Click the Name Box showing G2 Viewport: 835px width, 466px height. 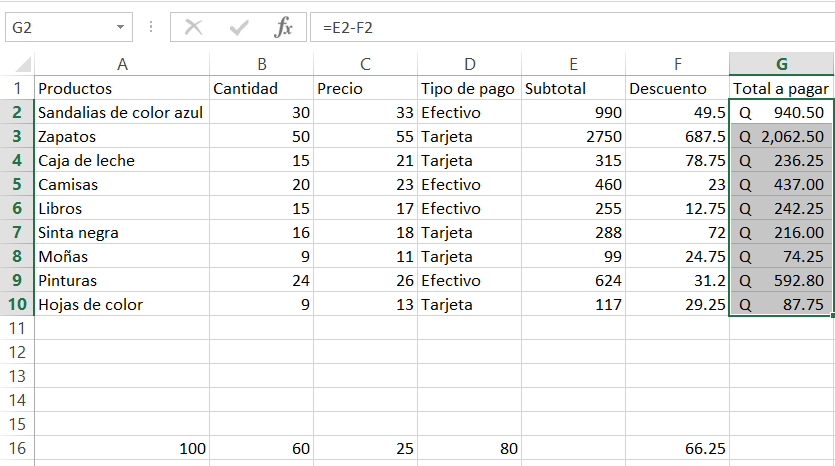click(69, 27)
